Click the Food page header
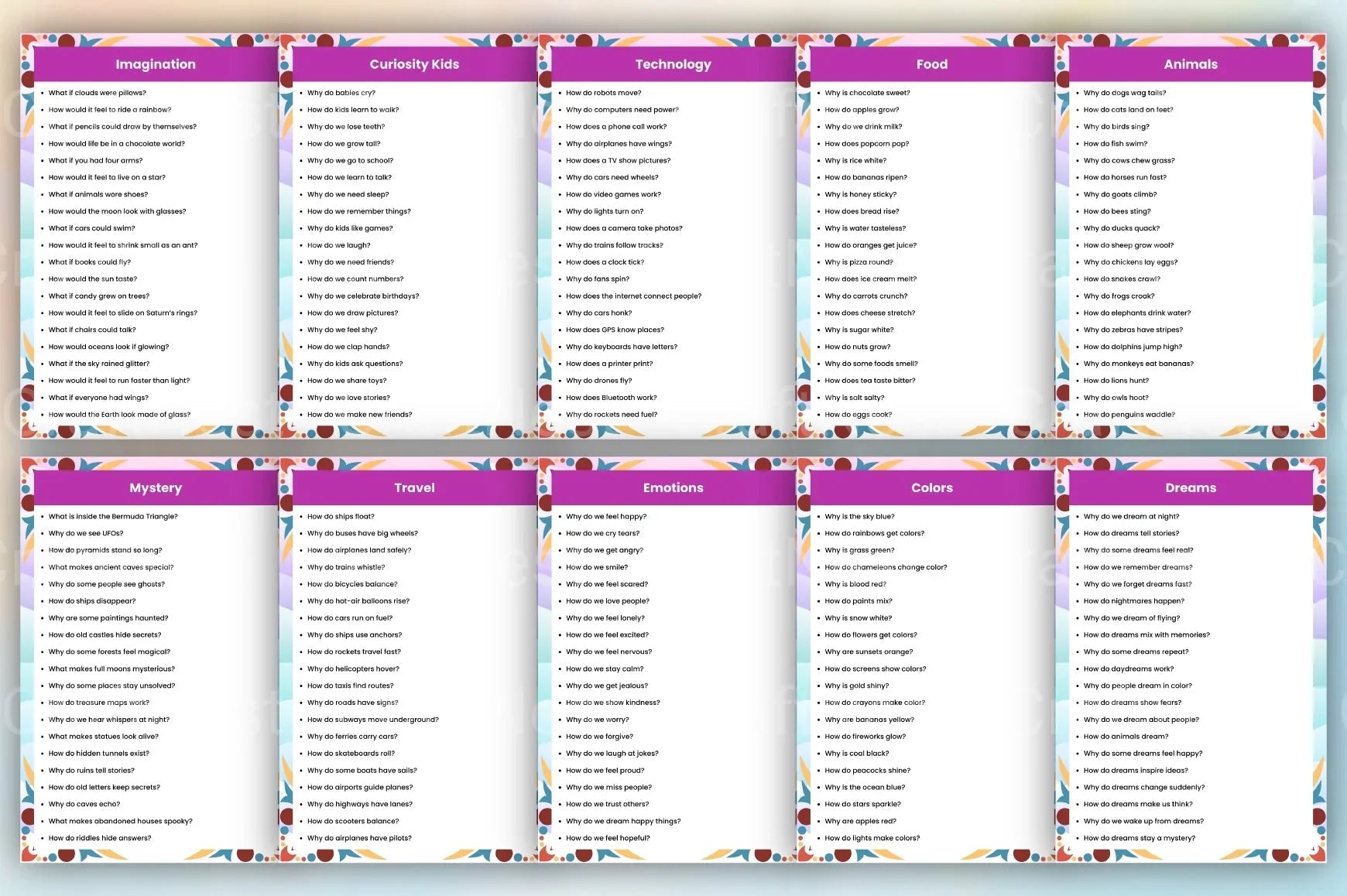The height and width of the screenshot is (896, 1347). tap(932, 64)
